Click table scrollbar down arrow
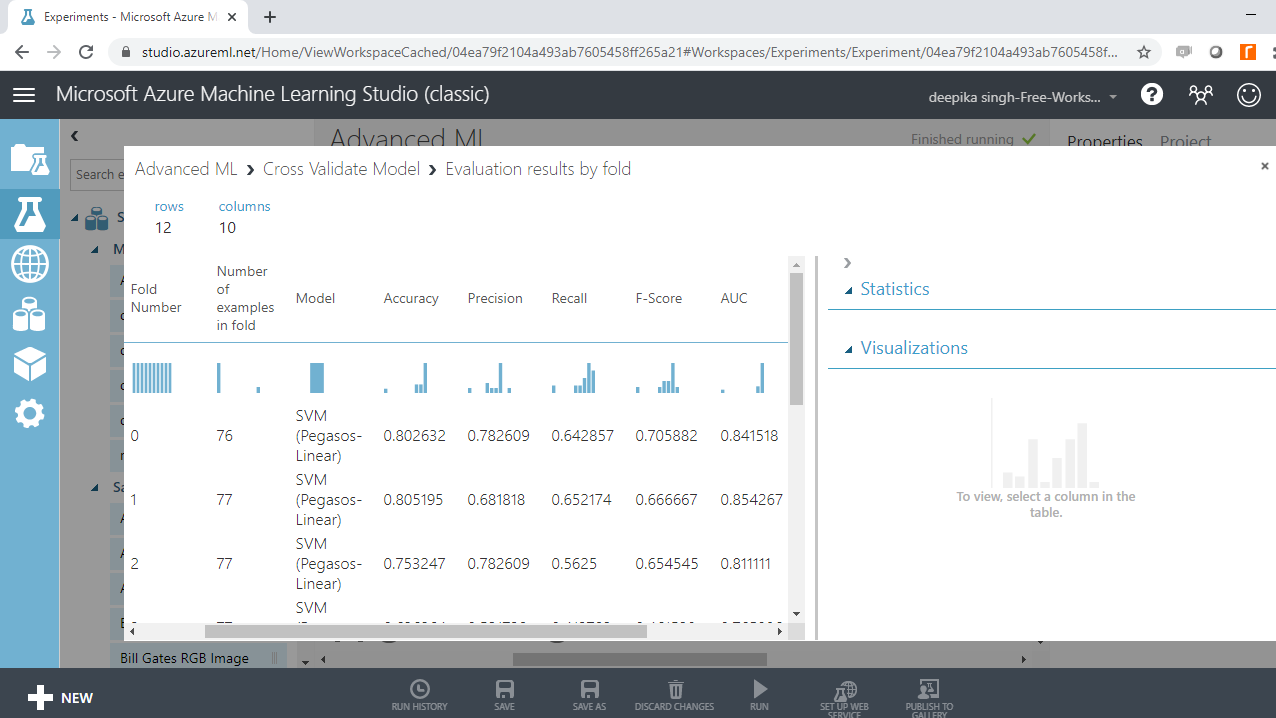Image resolution: width=1276 pixels, height=718 pixels. pyautogui.click(x=797, y=613)
